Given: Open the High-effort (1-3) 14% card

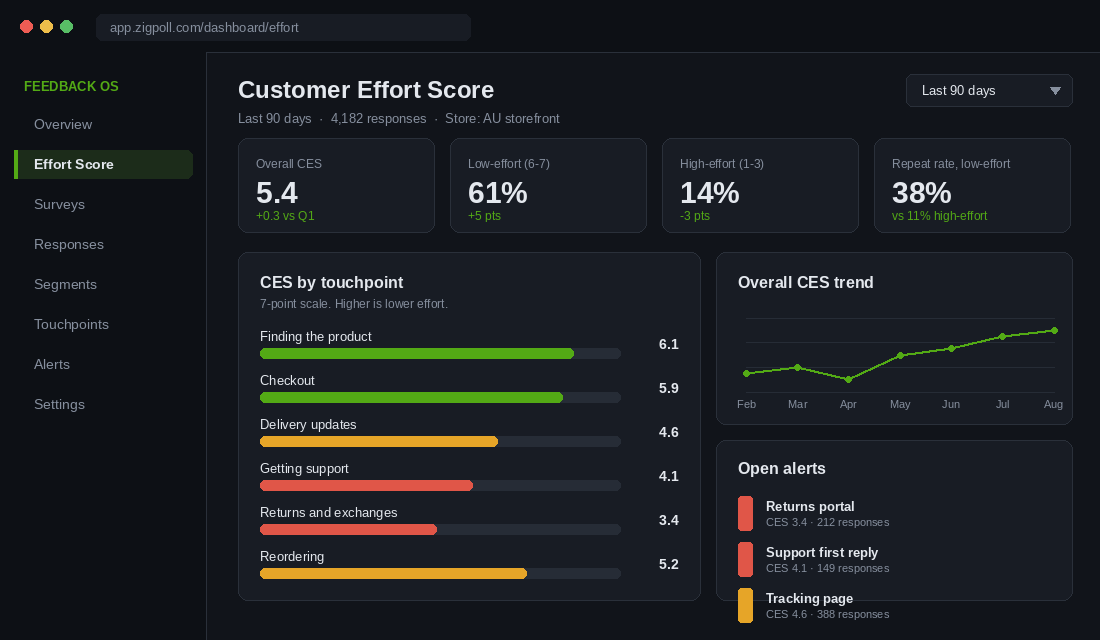Looking at the screenshot, I should click(x=760, y=185).
